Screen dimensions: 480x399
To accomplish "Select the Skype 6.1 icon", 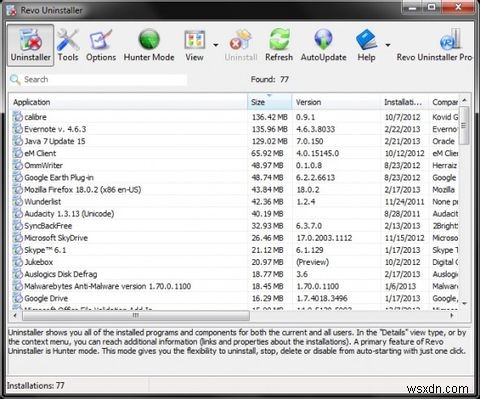I will click(17, 250).
